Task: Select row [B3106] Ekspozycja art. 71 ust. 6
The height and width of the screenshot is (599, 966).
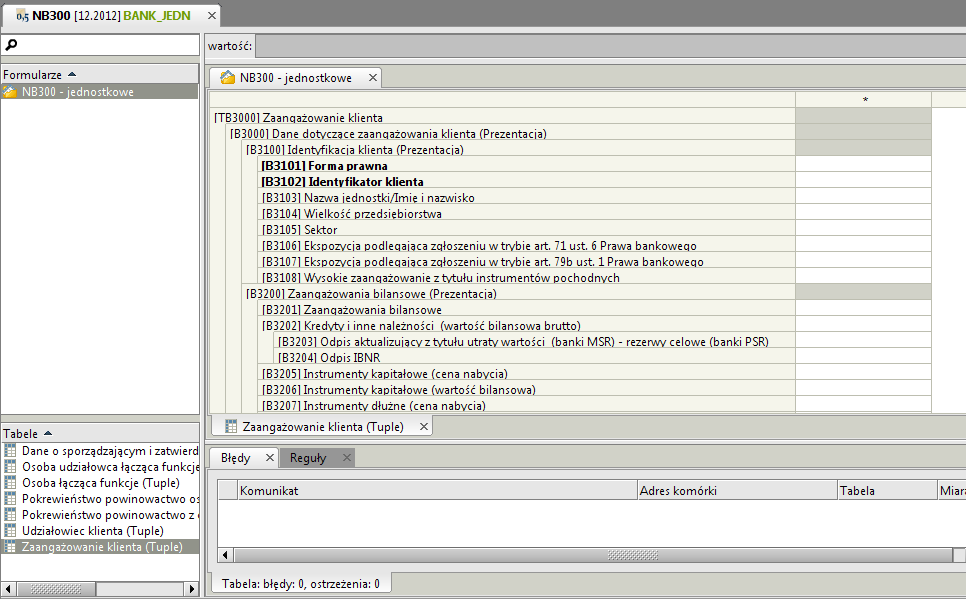Action: click(527, 246)
